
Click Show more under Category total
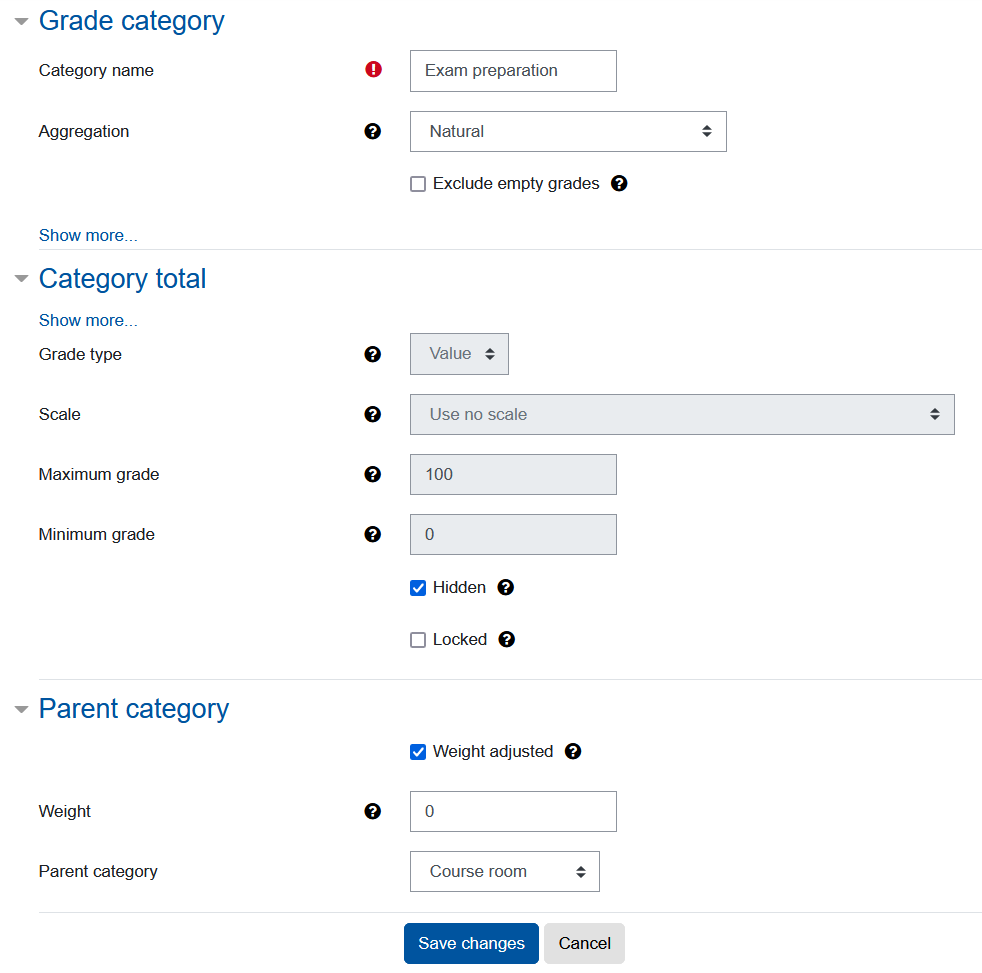pyautogui.click(x=88, y=321)
